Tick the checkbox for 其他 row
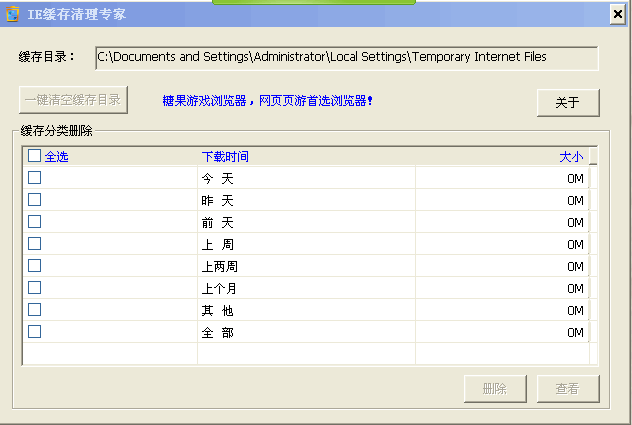This screenshot has height=425, width=632. [x=35, y=310]
